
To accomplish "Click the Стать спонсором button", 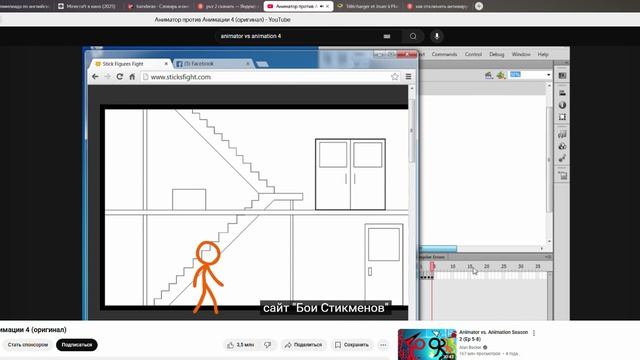I will click(27, 345).
